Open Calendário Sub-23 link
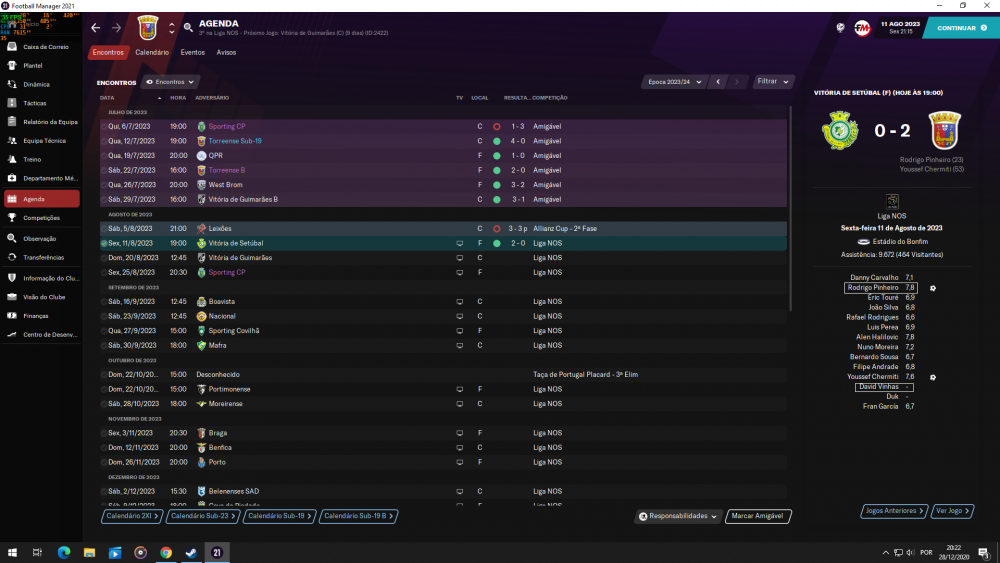Viewport: 1000px width, 563px height. pyautogui.click(x=203, y=516)
